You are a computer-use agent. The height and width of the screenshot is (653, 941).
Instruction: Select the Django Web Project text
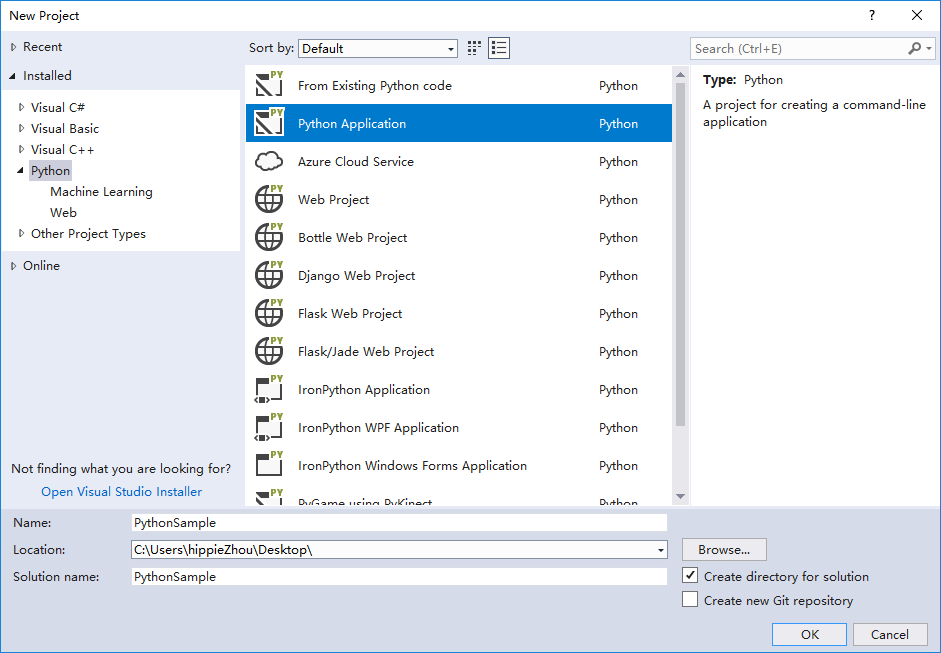[356, 275]
